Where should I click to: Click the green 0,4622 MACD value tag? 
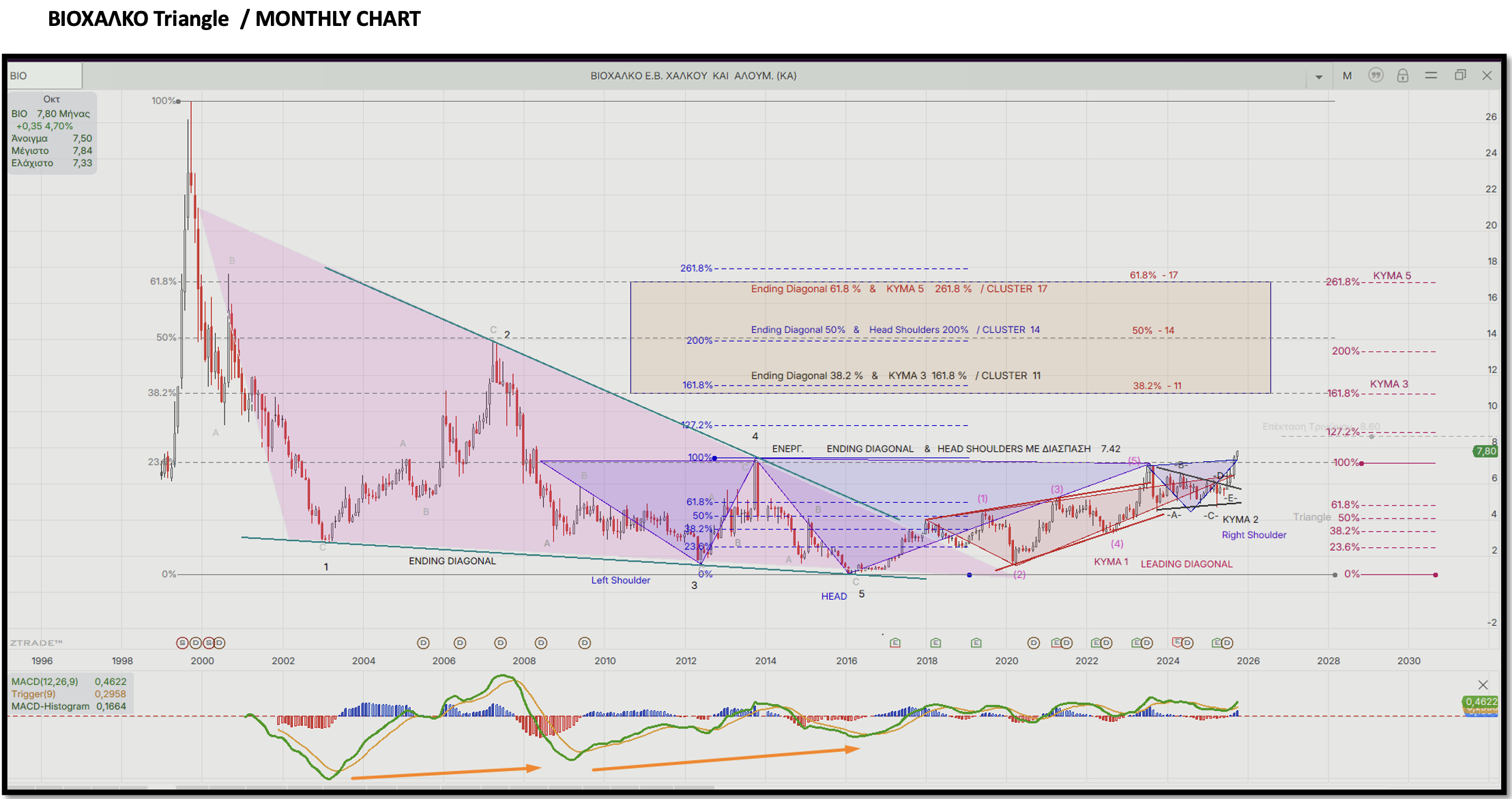pos(1481,701)
